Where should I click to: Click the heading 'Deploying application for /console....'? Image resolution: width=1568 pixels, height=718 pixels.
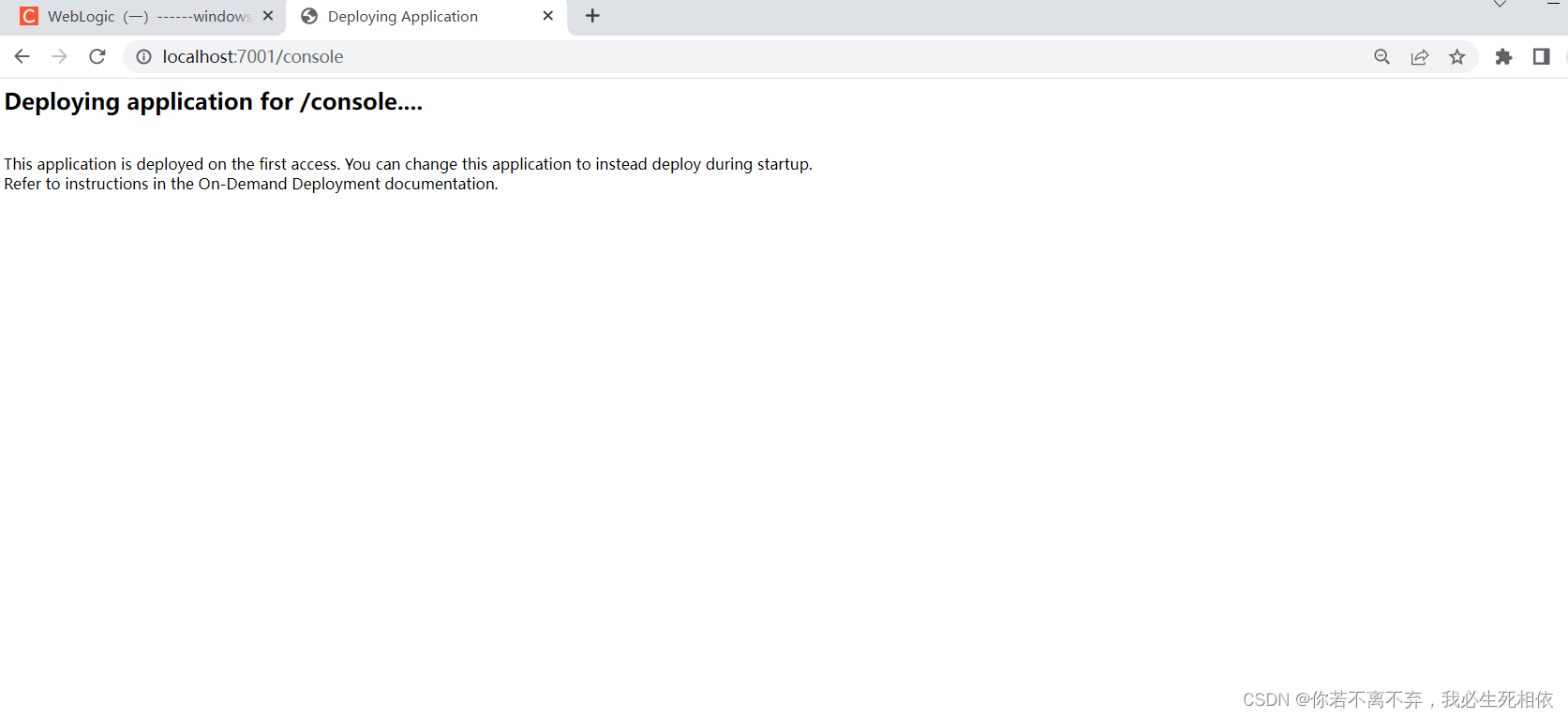click(x=214, y=101)
